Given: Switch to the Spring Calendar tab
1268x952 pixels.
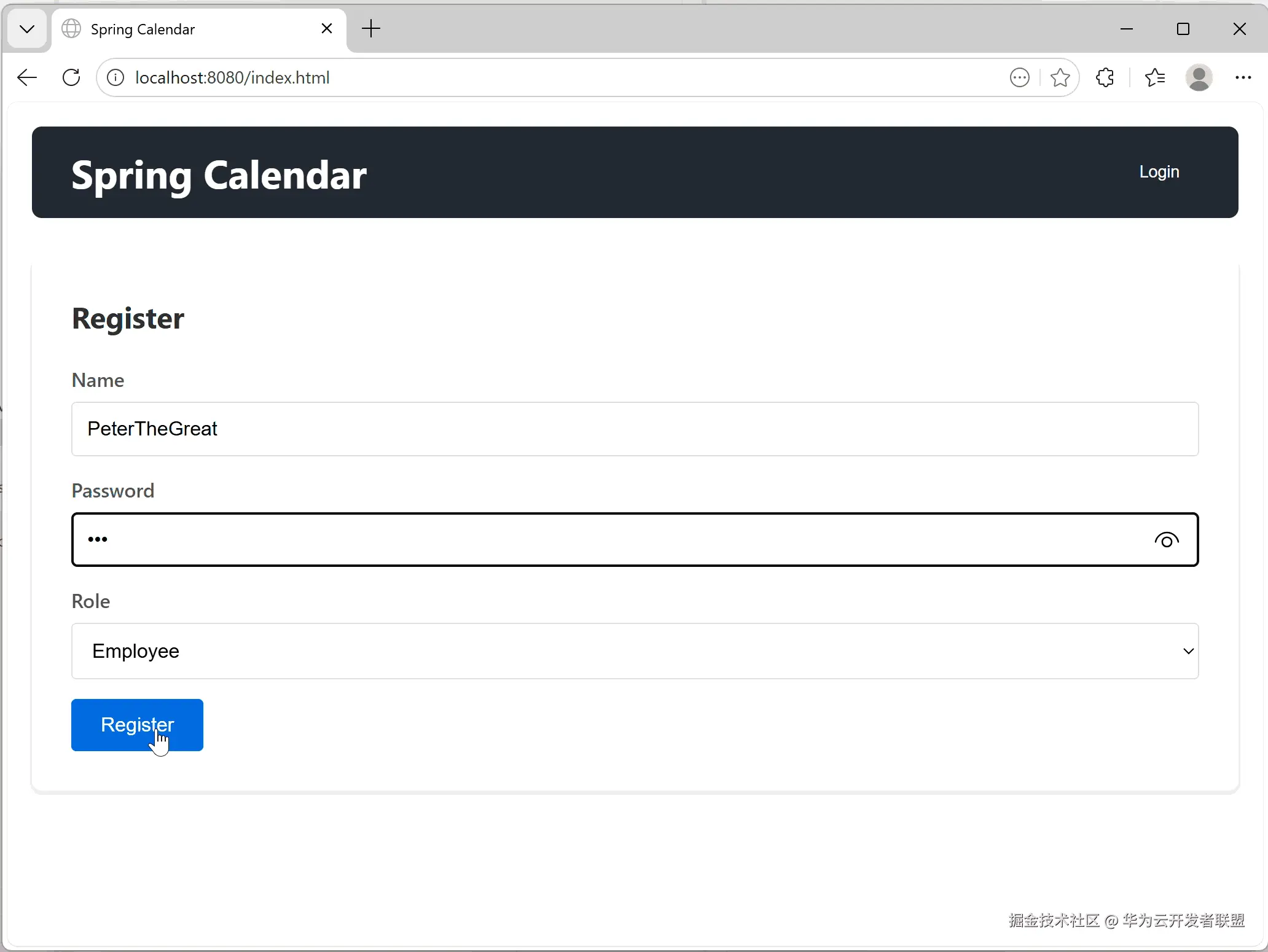Looking at the screenshot, I should 184,29.
